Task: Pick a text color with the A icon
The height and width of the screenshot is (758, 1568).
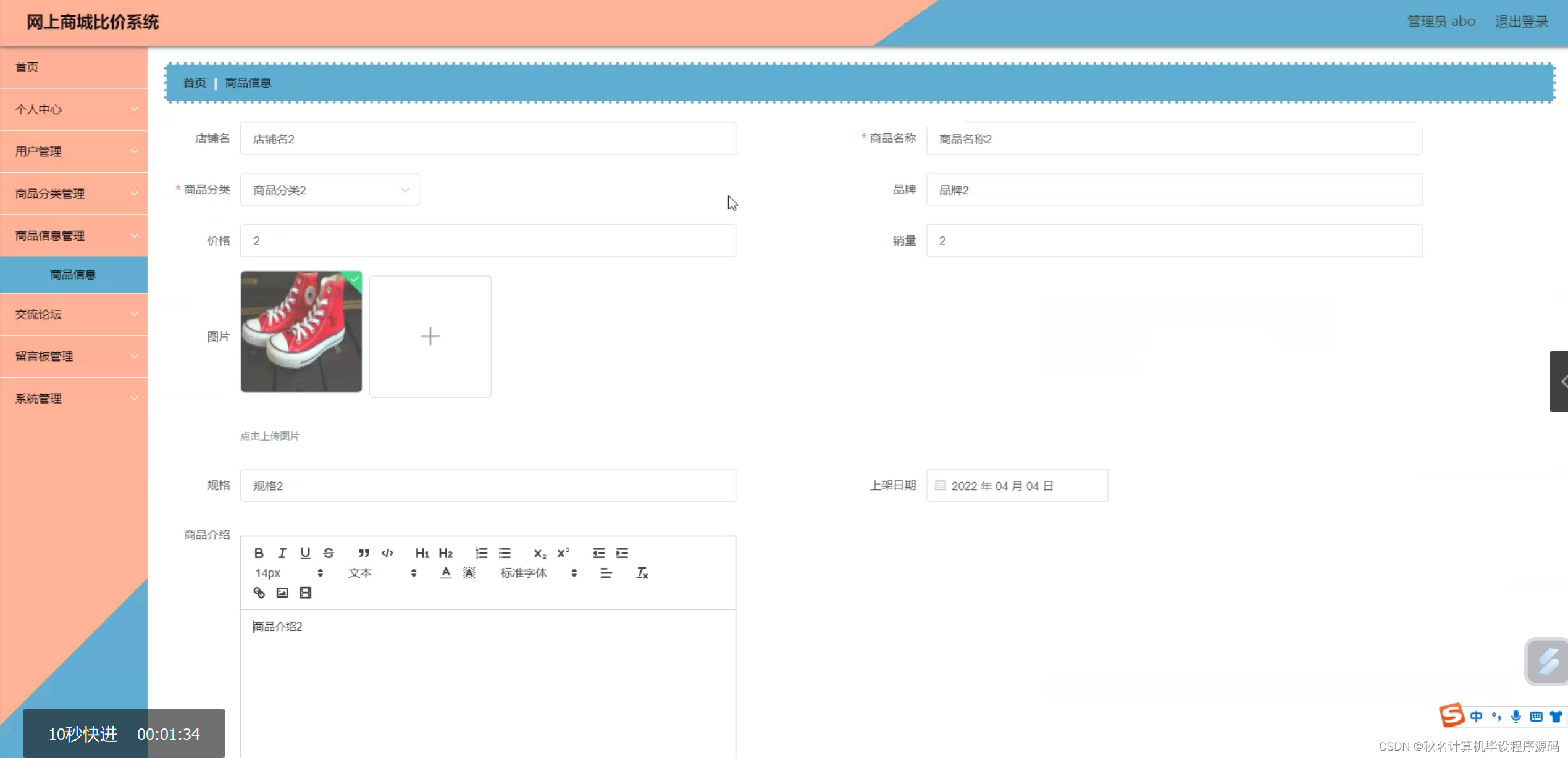Action: (446, 573)
